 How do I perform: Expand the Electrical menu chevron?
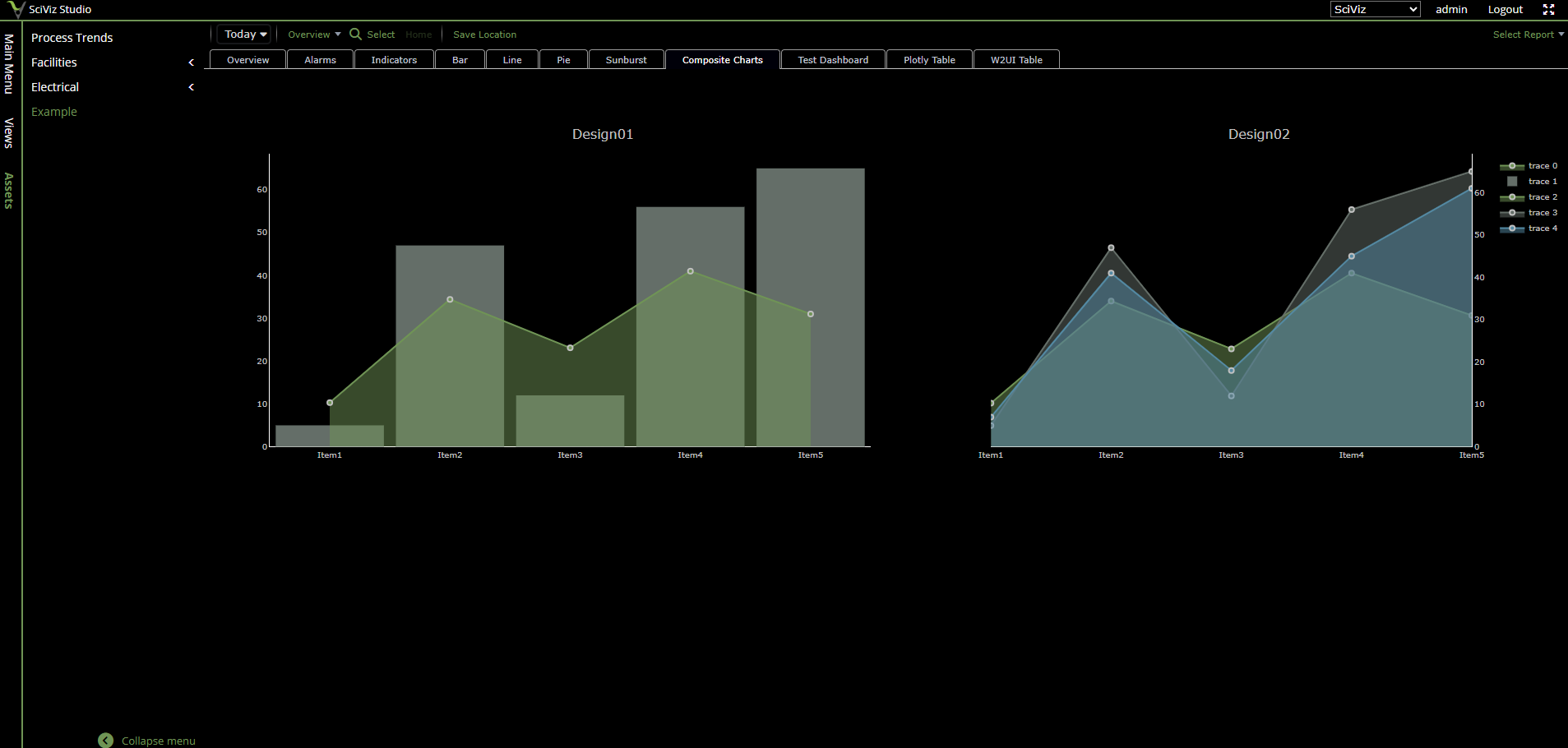[x=192, y=87]
